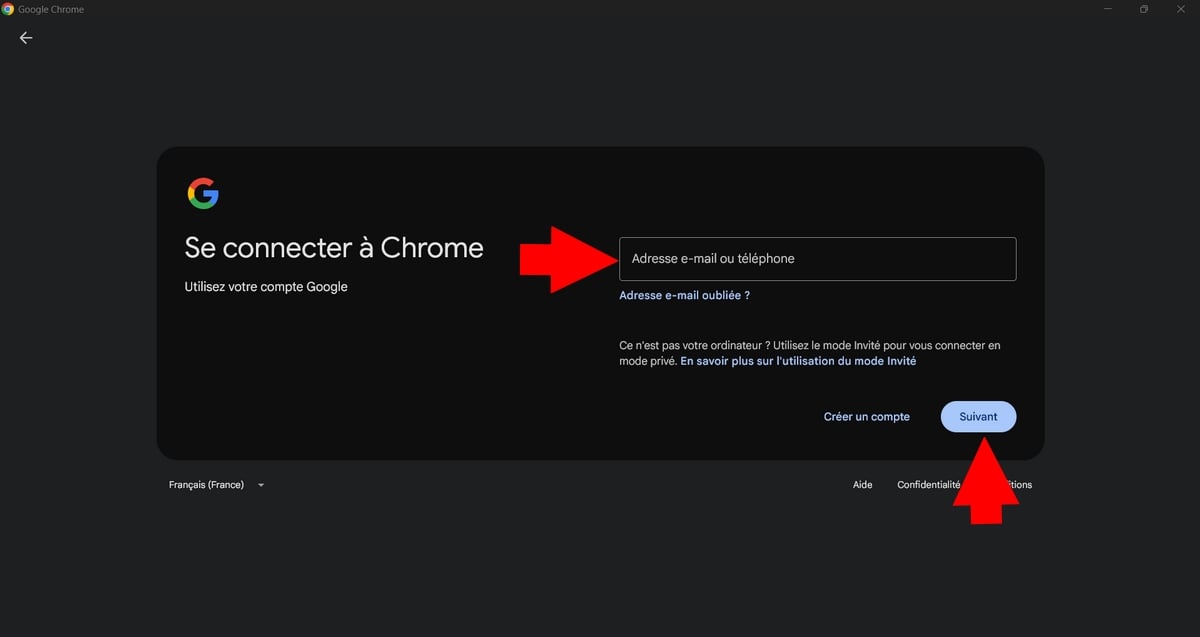
Task: Click the Google logo
Action: 203,193
